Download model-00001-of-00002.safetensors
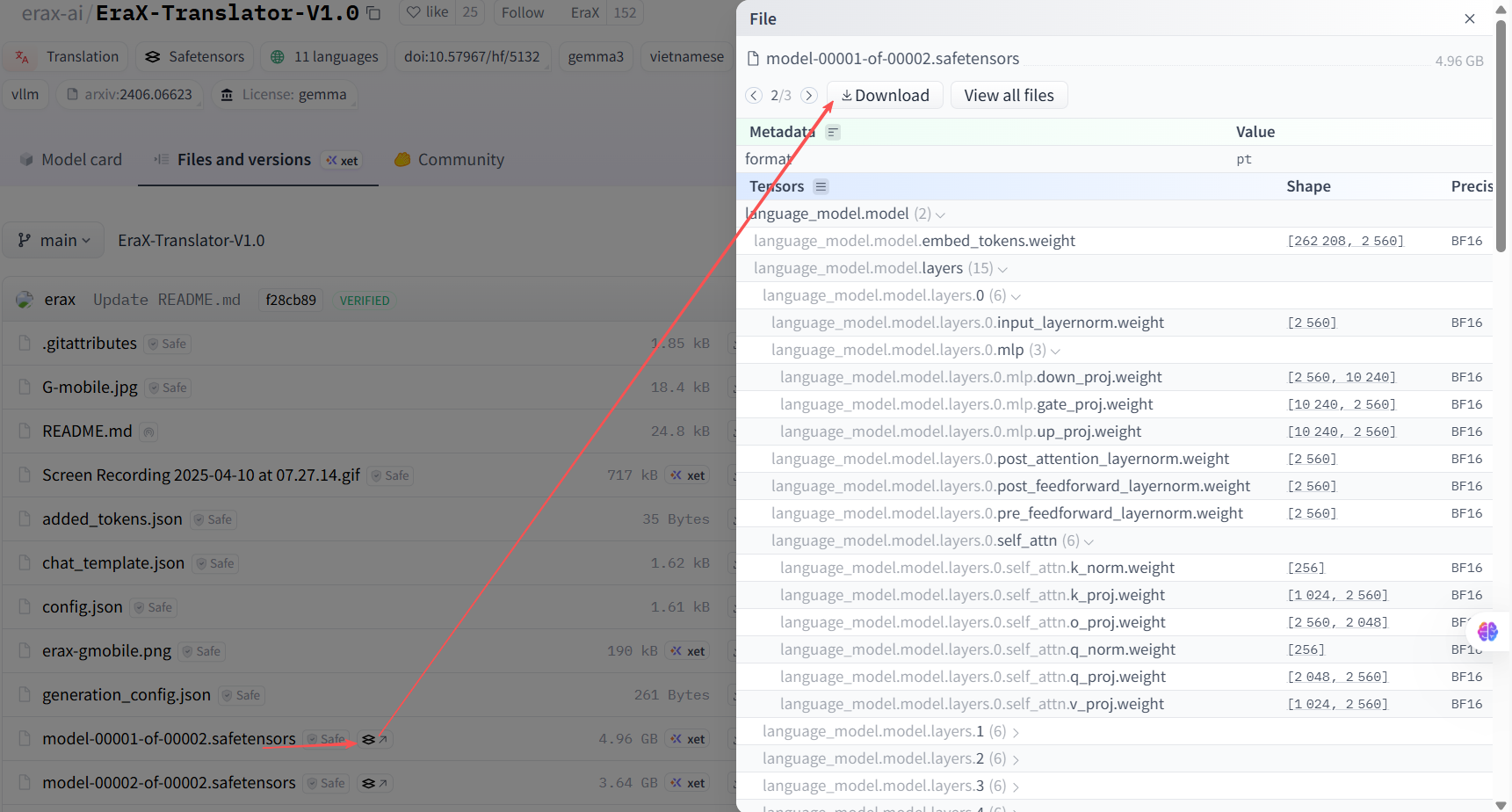 885,95
